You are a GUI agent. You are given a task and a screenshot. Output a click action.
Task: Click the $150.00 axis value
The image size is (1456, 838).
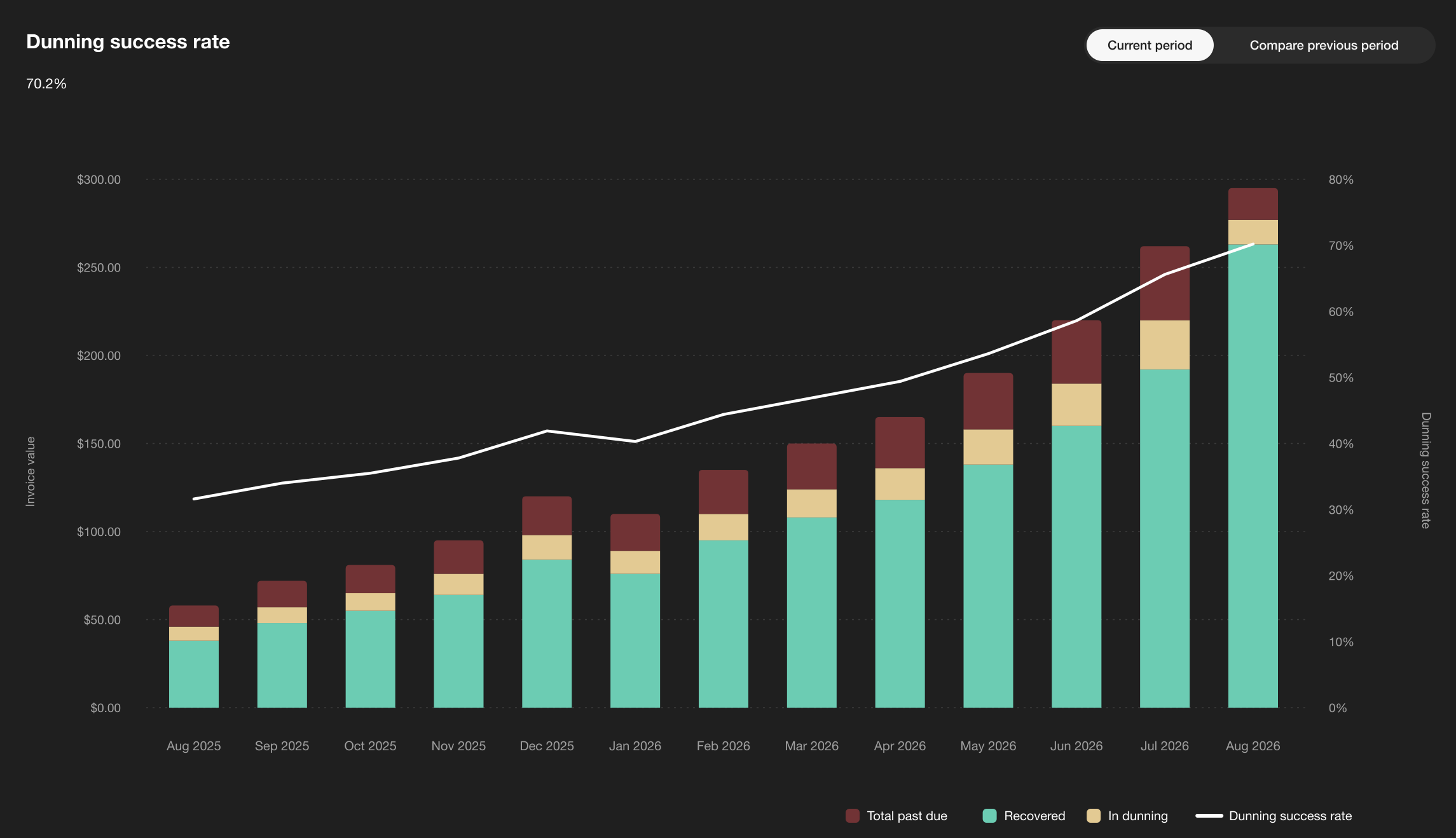(x=99, y=444)
